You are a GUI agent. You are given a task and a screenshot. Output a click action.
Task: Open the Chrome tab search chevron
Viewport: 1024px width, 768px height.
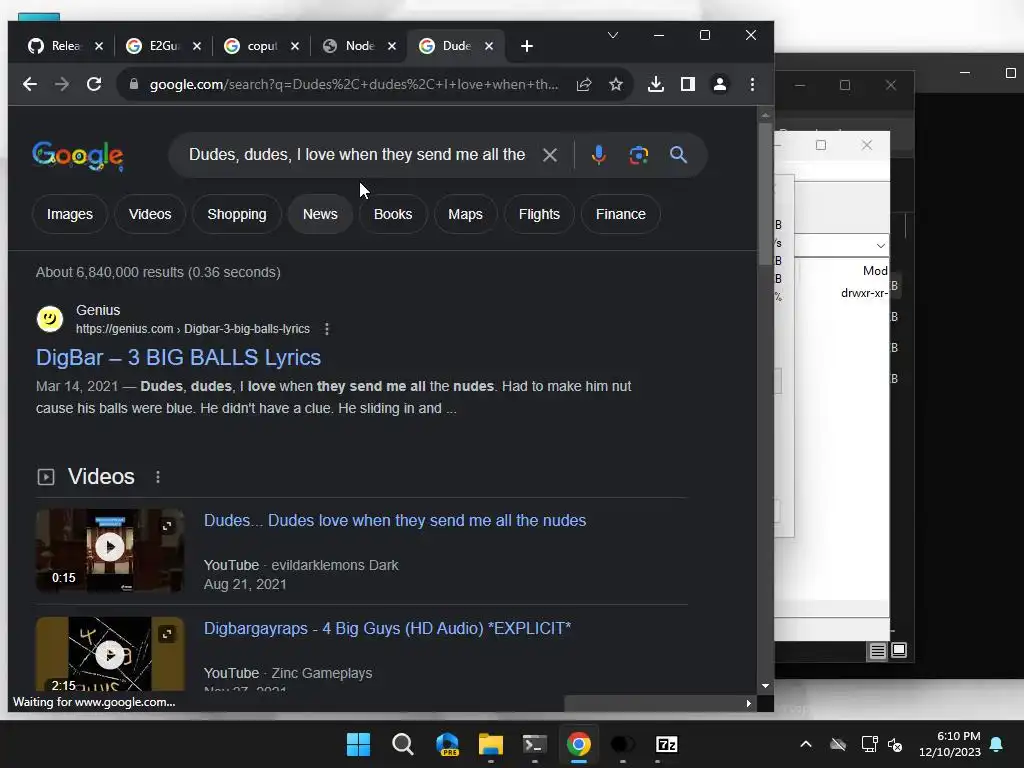(613, 35)
